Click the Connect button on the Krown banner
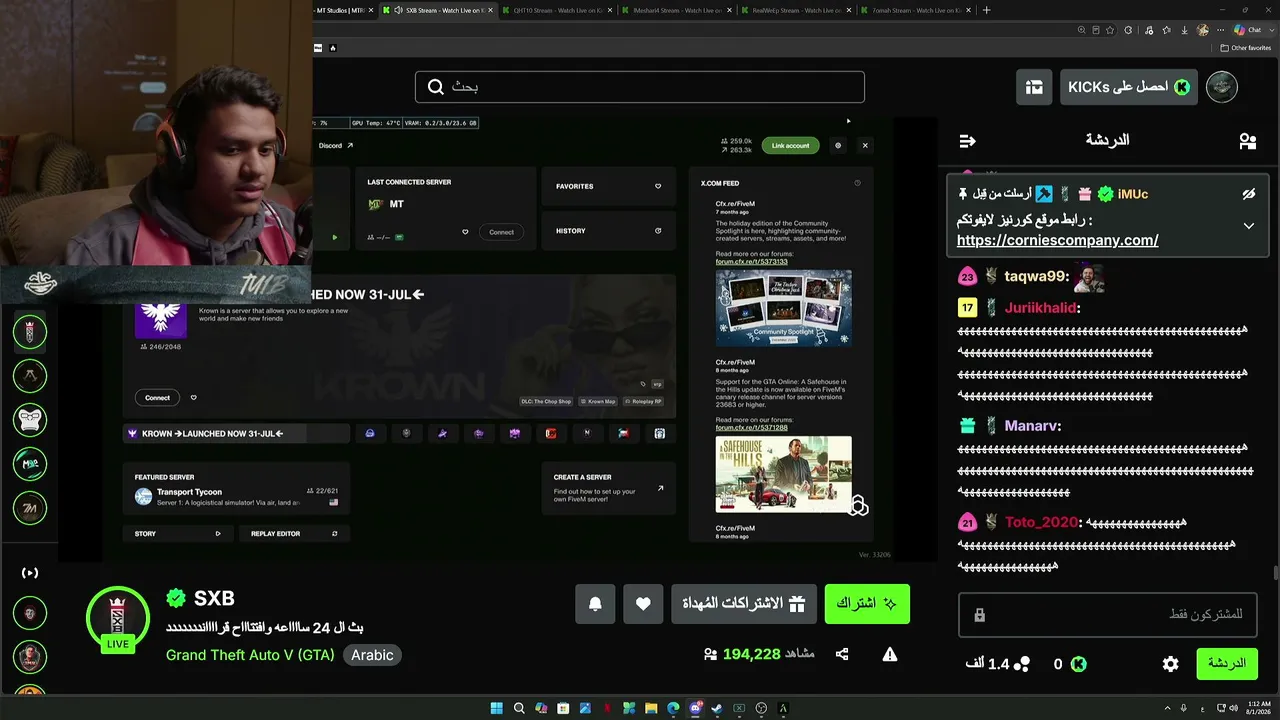 (x=157, y=398)
